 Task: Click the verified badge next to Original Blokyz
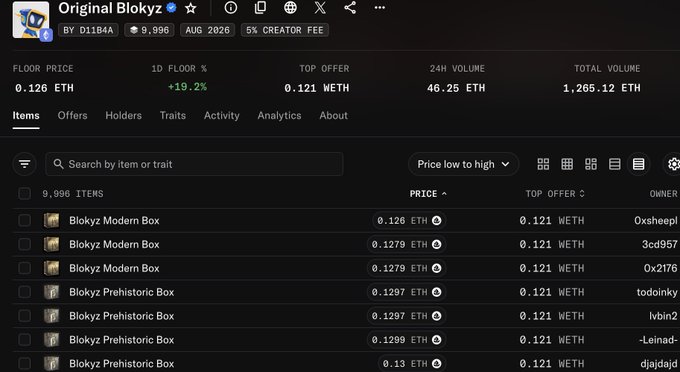click(x=172, y=7)
